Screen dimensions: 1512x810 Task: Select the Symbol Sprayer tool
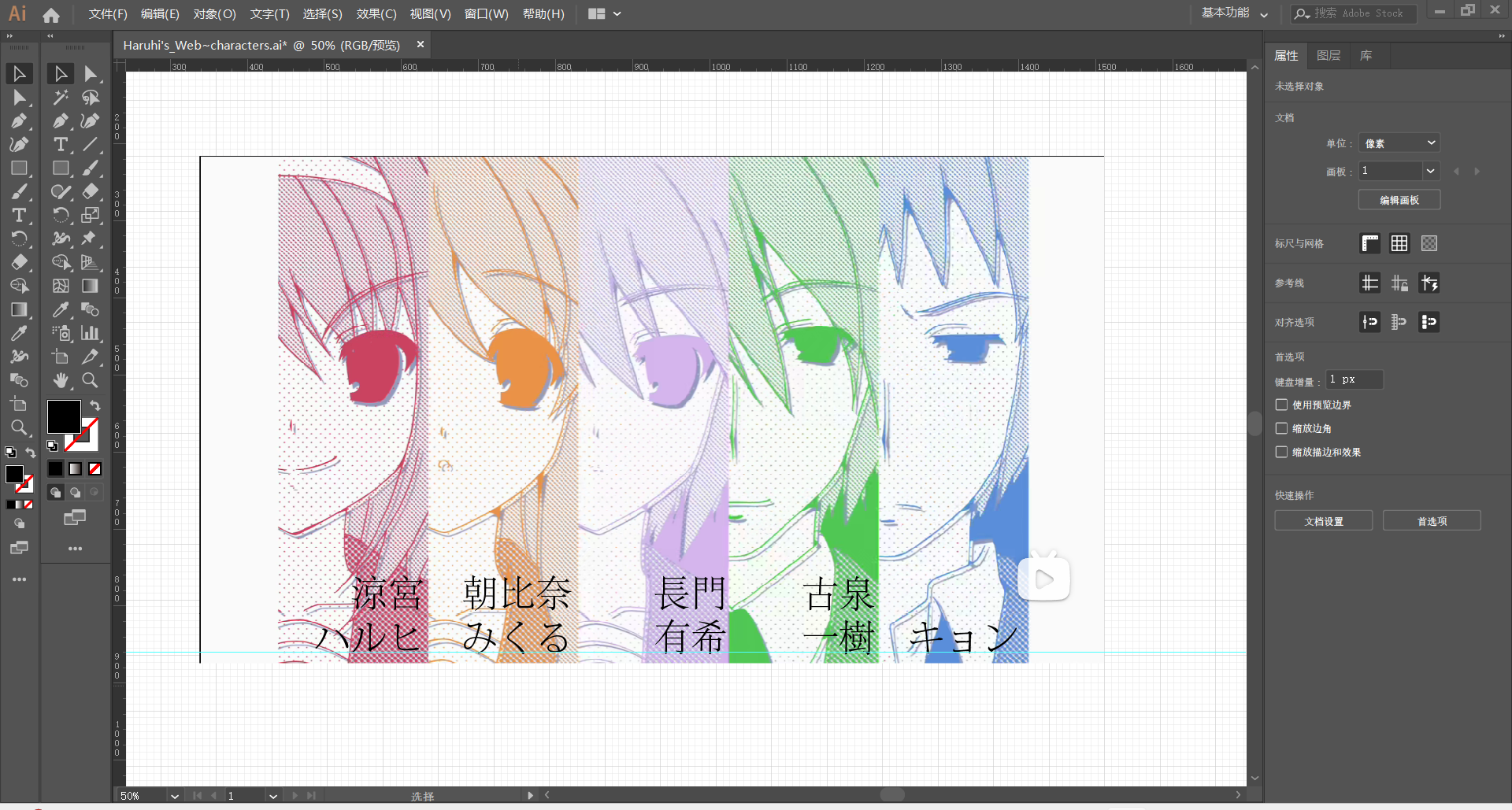click(61, 333)
